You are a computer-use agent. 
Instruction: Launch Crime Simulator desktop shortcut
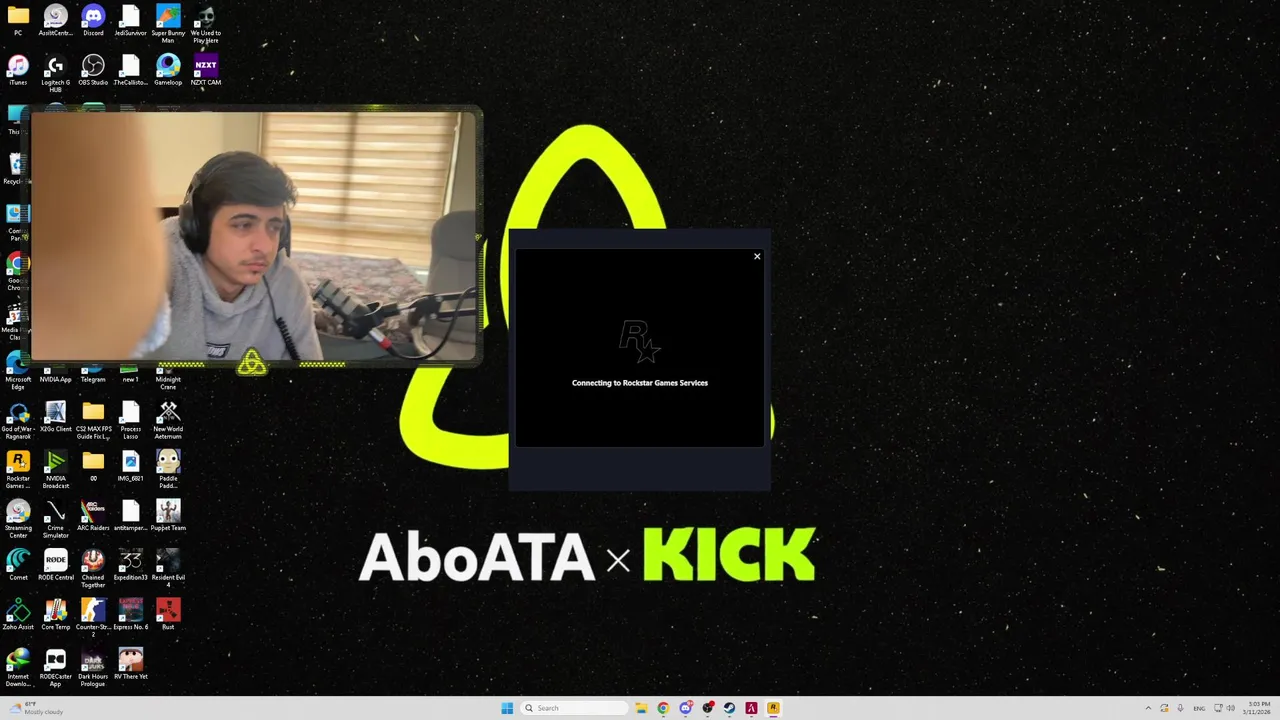[x=55, y=520]
